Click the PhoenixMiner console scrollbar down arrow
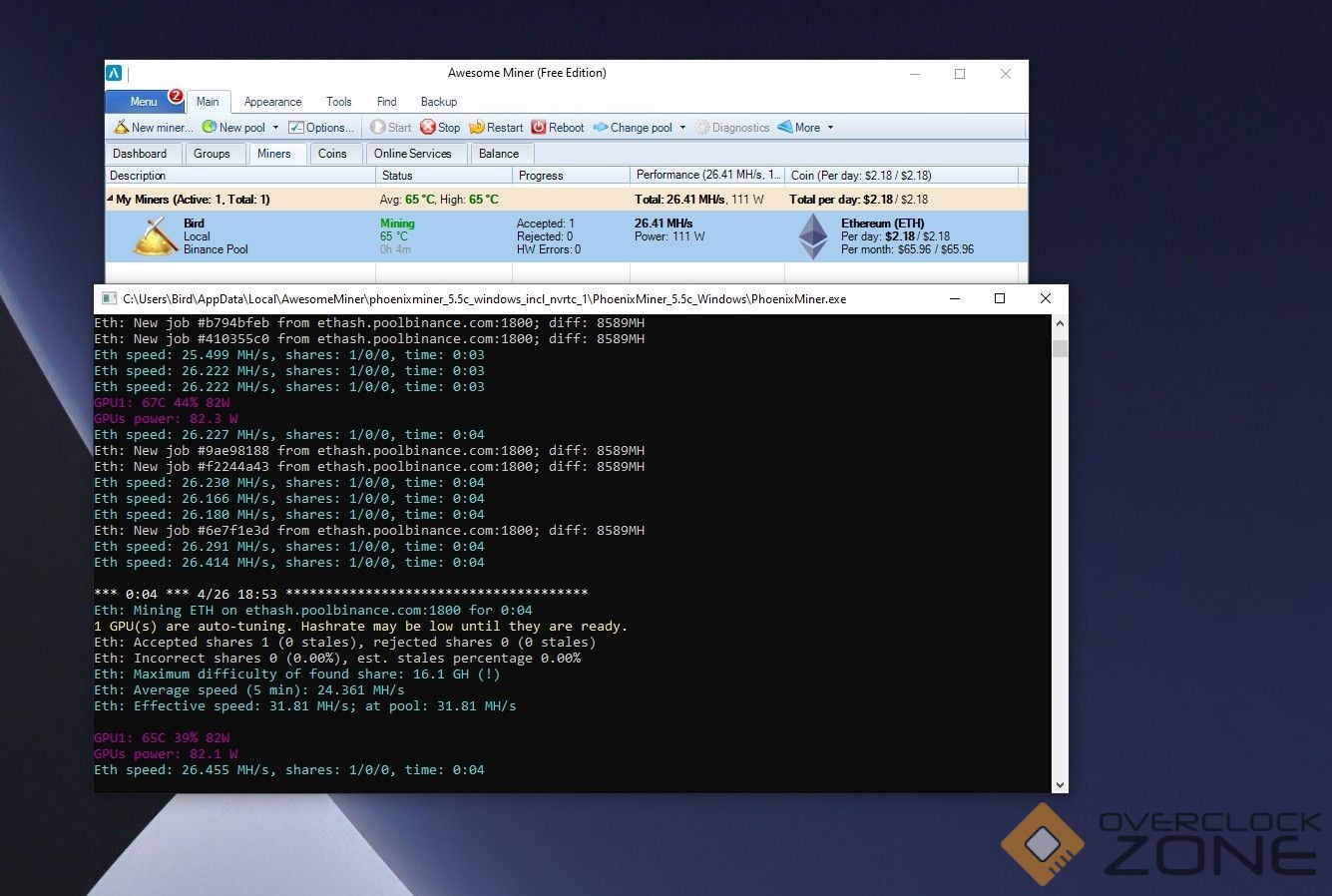Screen dimensions: 1332x896 [1060, 785]
